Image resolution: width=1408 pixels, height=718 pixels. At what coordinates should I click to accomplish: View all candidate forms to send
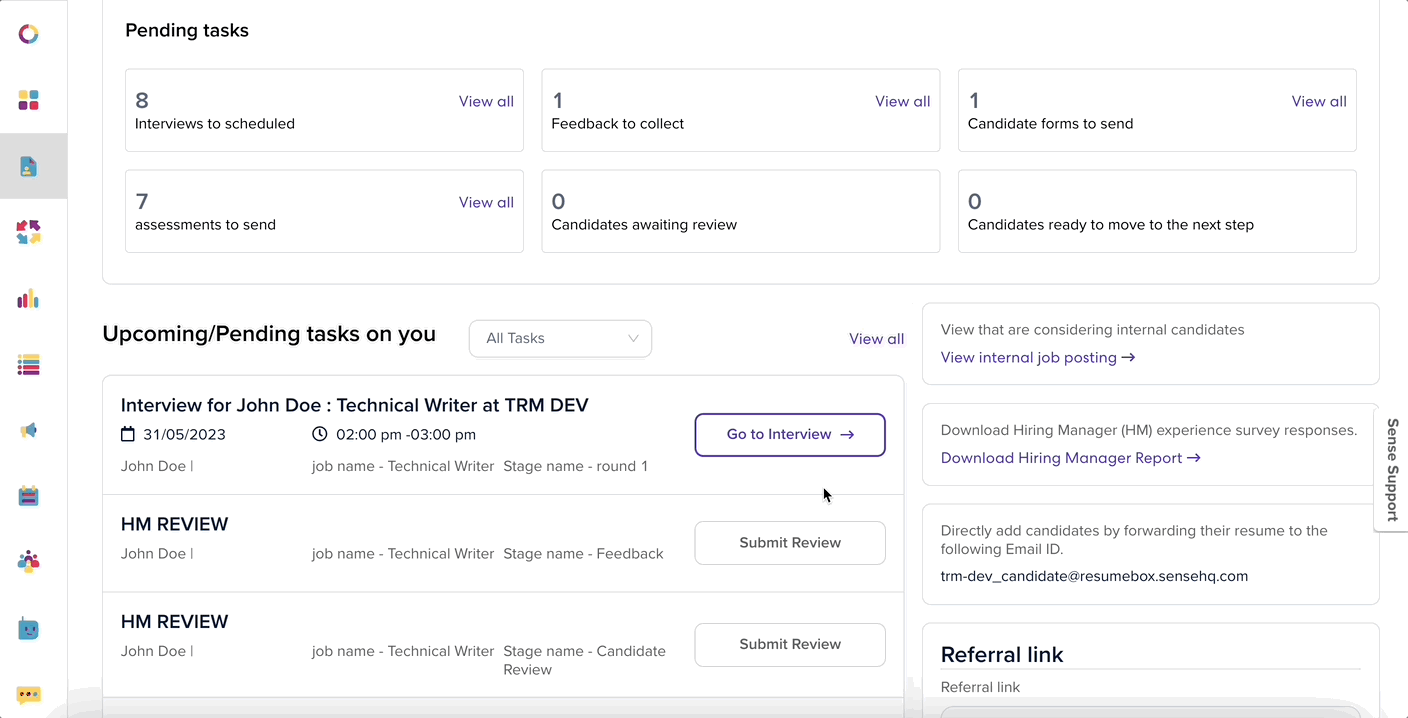(x=1319, y=101)
